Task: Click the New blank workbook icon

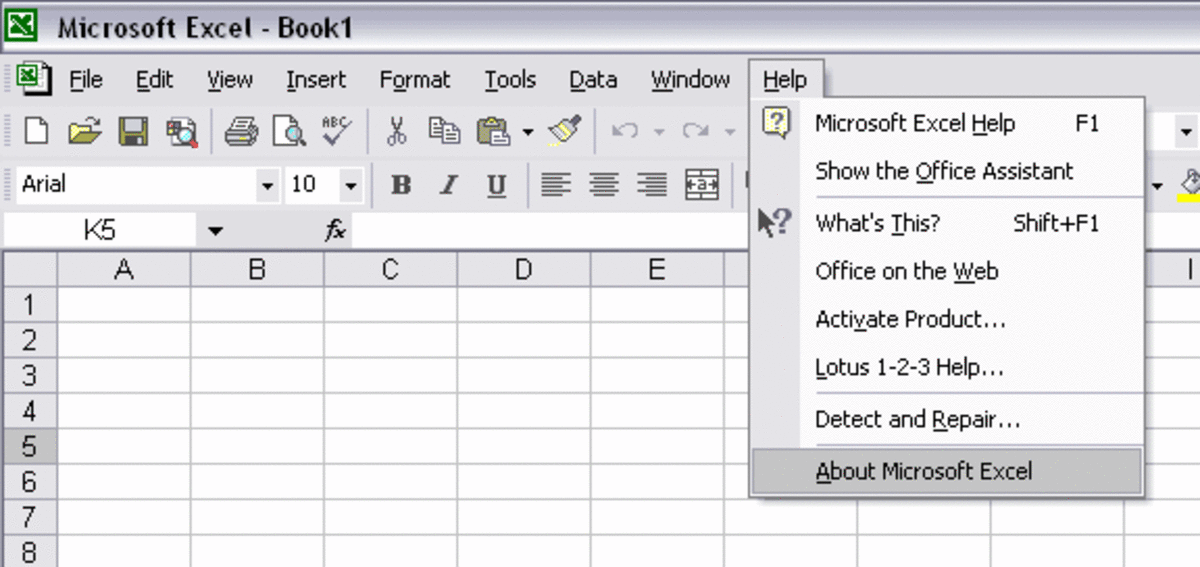Action: click(x=36, y=131)
